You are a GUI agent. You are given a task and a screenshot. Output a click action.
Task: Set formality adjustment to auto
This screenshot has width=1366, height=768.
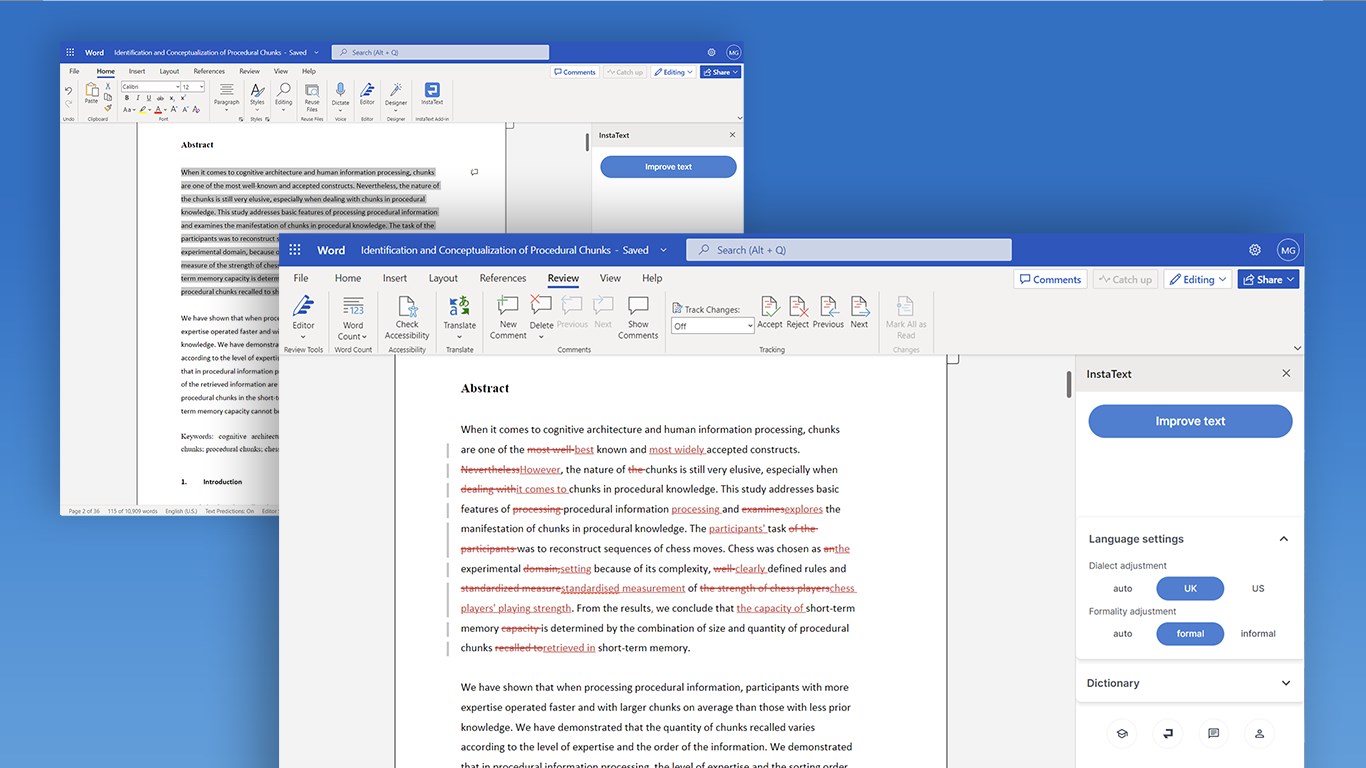(x=1122, y=633)
